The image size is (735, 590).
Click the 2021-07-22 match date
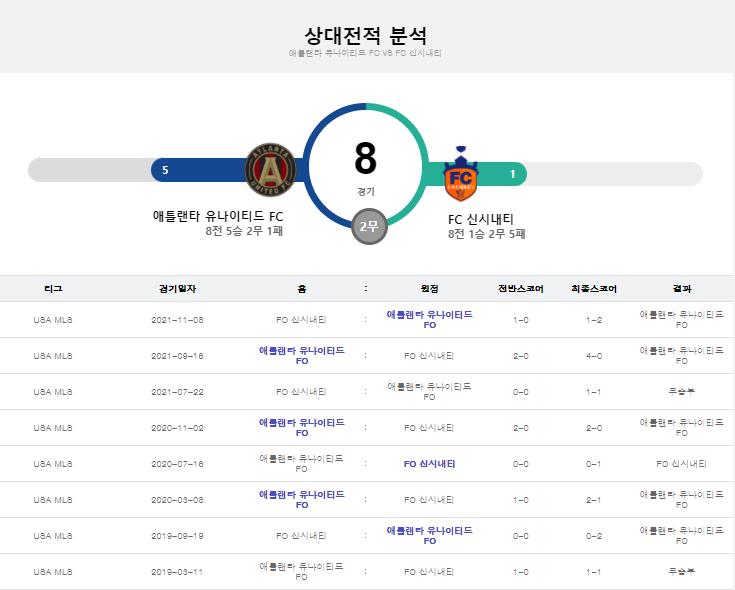pos(177,392)
